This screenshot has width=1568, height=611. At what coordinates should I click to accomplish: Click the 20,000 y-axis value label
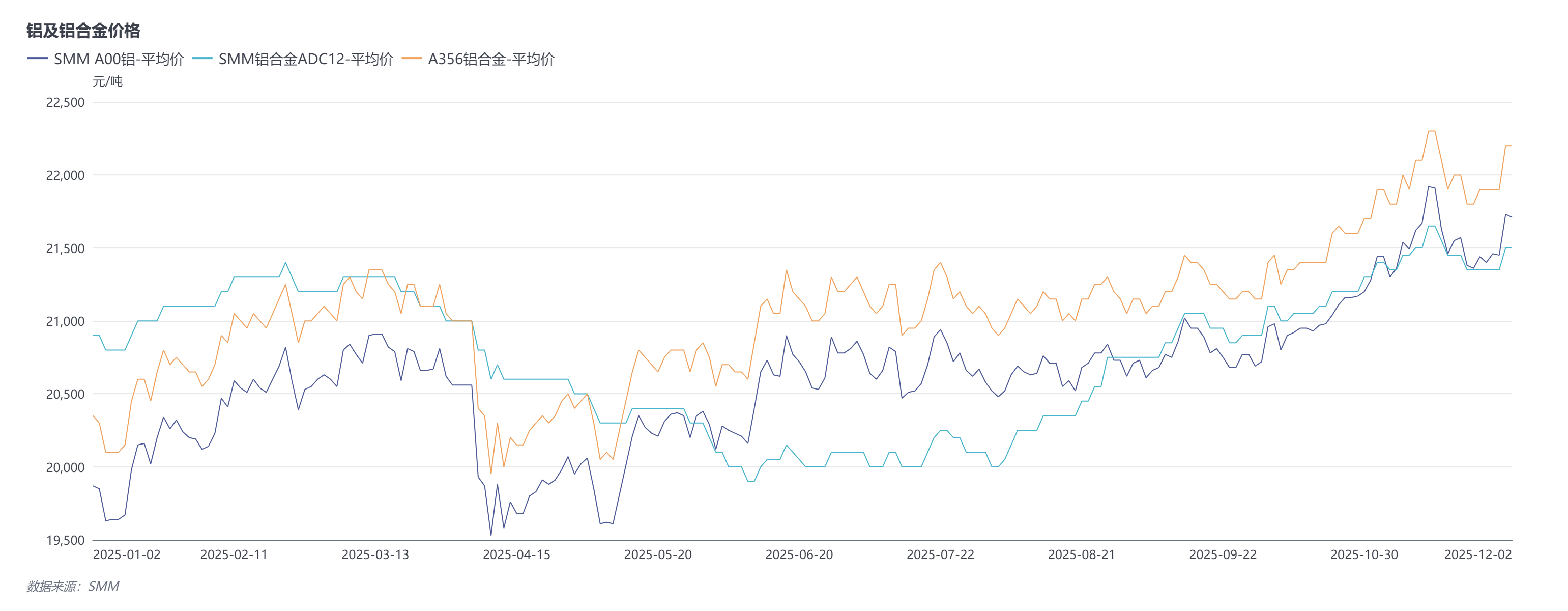pos(65,467)
